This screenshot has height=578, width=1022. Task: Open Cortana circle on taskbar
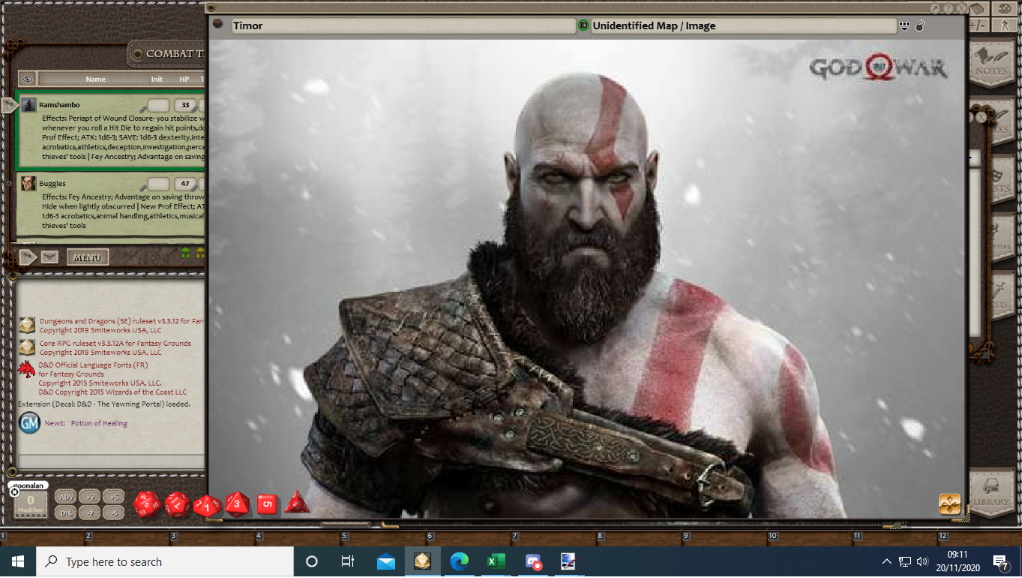tap(312, 562)
